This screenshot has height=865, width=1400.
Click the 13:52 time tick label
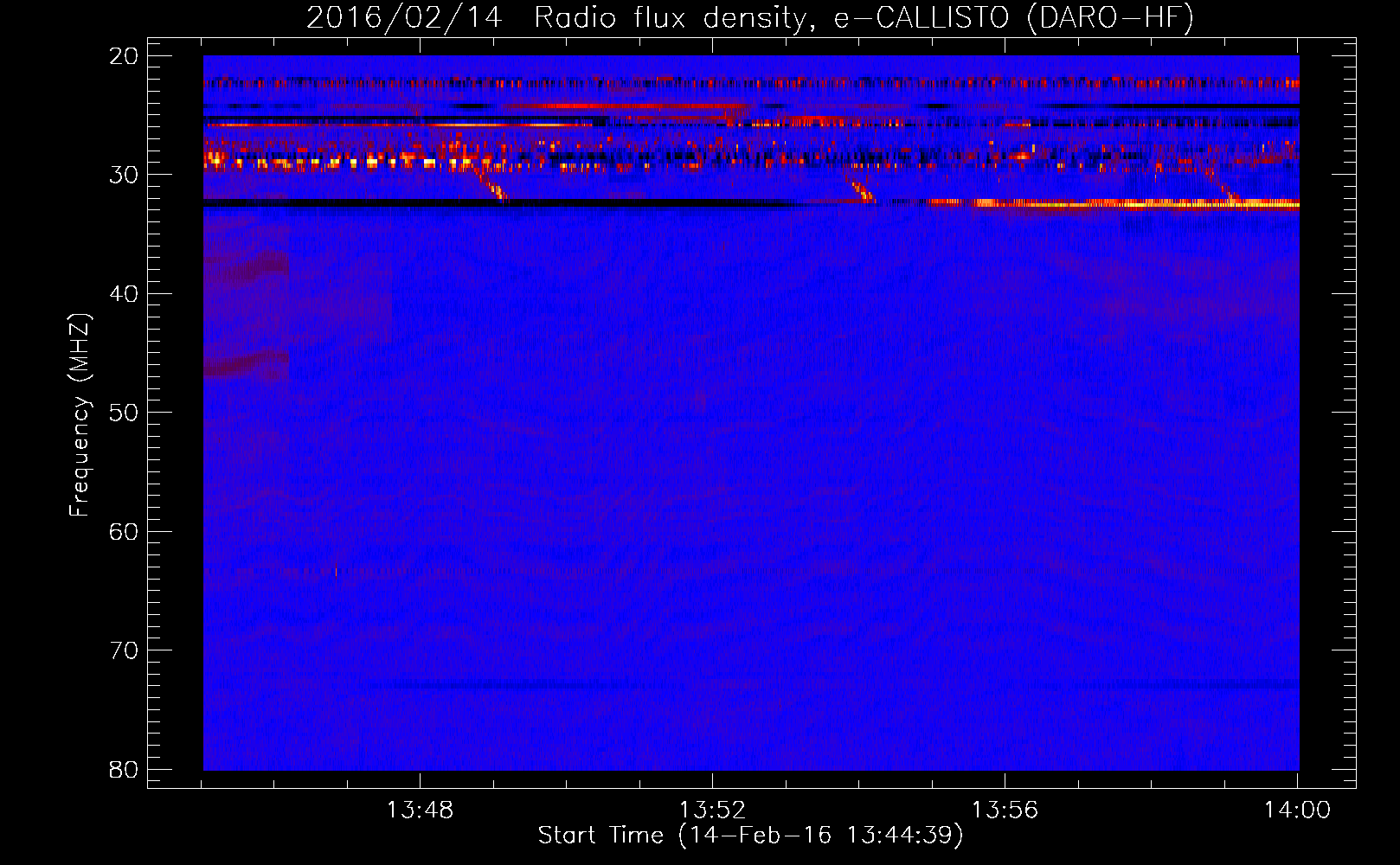pos(712,811)
